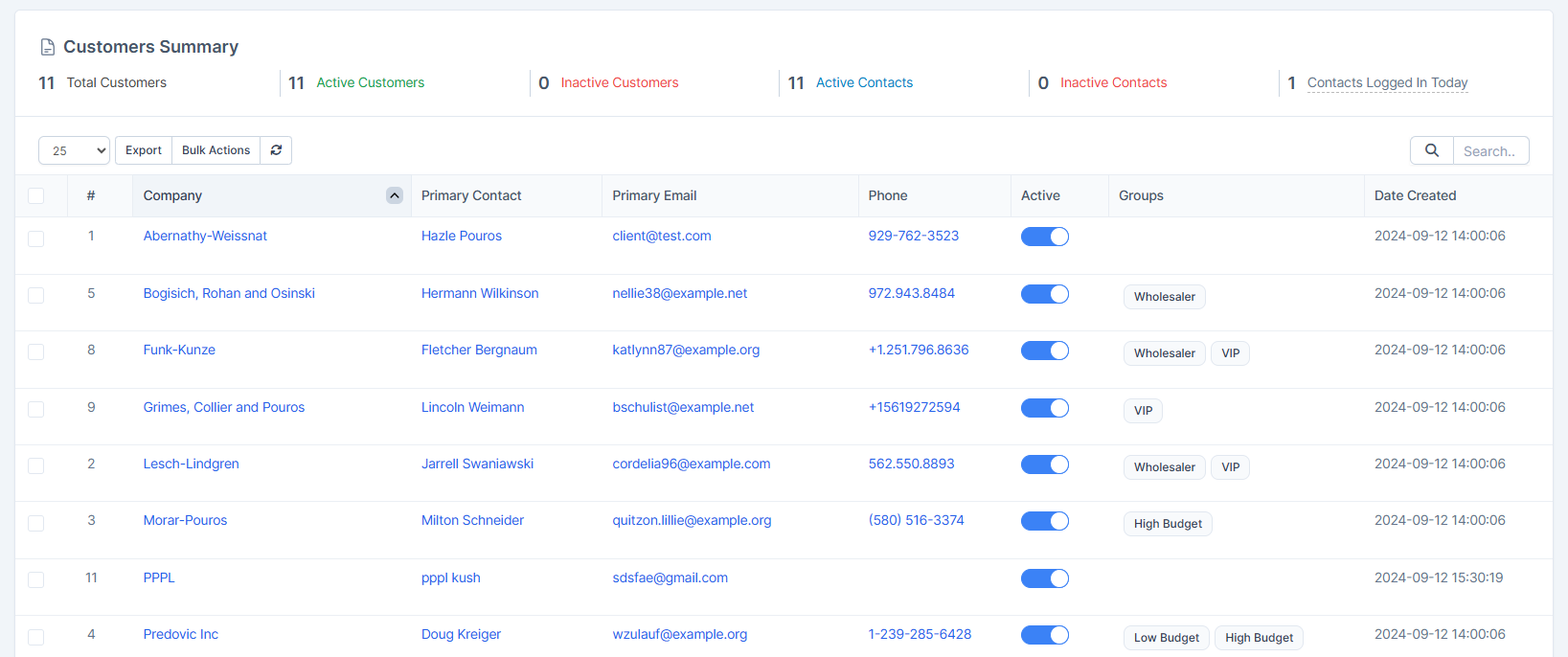Toggle active switch for Bogisich, Rohan and Osinski
Image resolution: width=1568 pixels, height=657 pixels.
[x=1045, y=294]
